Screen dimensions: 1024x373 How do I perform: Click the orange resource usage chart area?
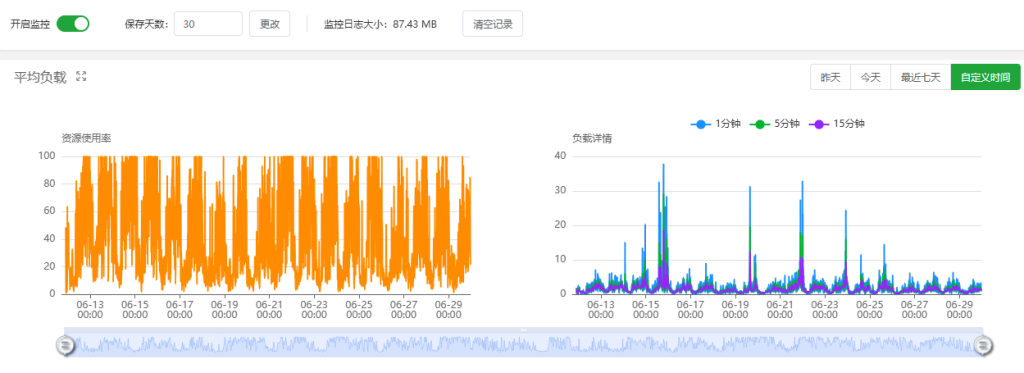click(267, 225)
